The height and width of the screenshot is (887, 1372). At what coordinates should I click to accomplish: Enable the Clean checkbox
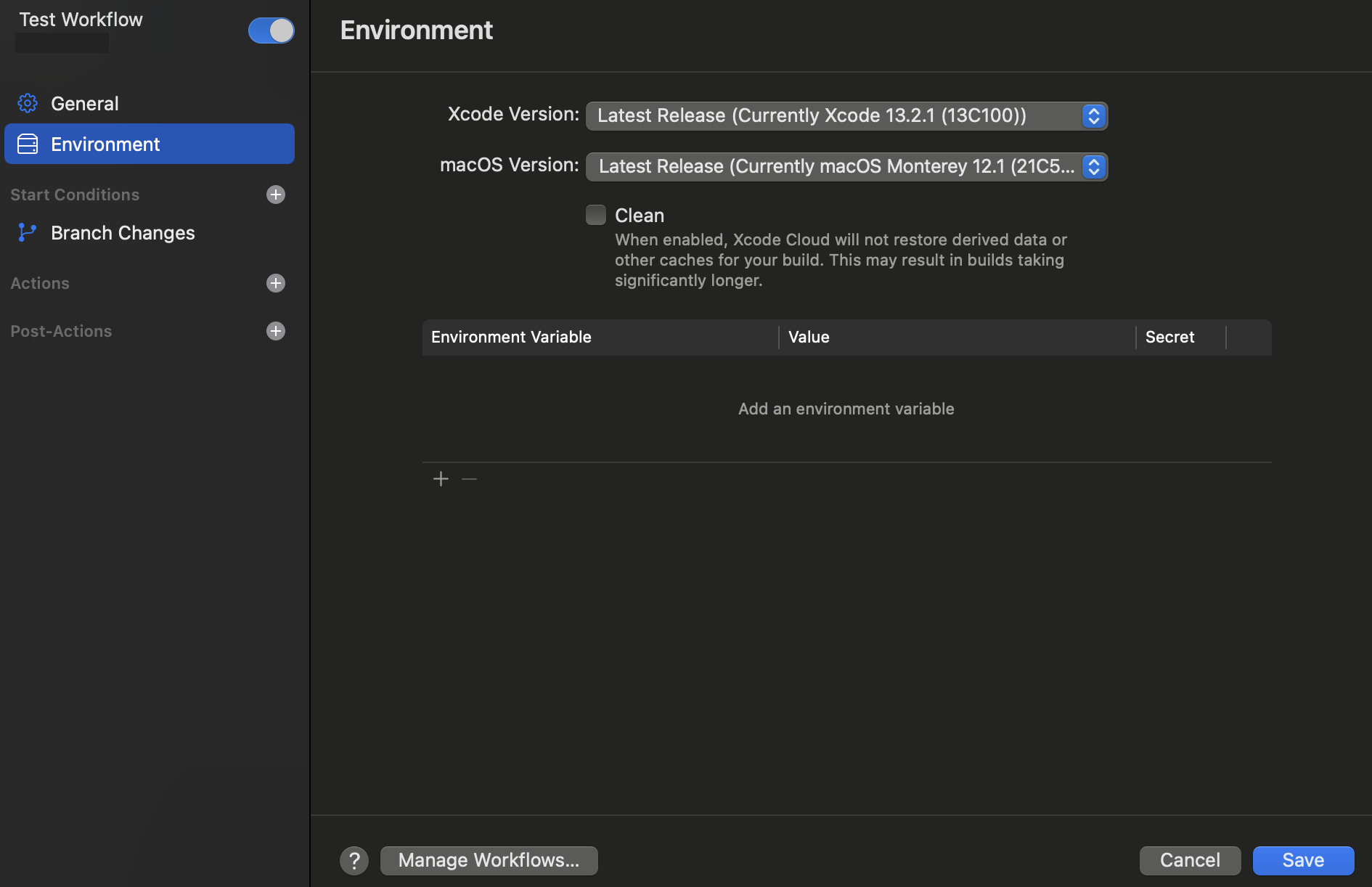click(596, 215)
